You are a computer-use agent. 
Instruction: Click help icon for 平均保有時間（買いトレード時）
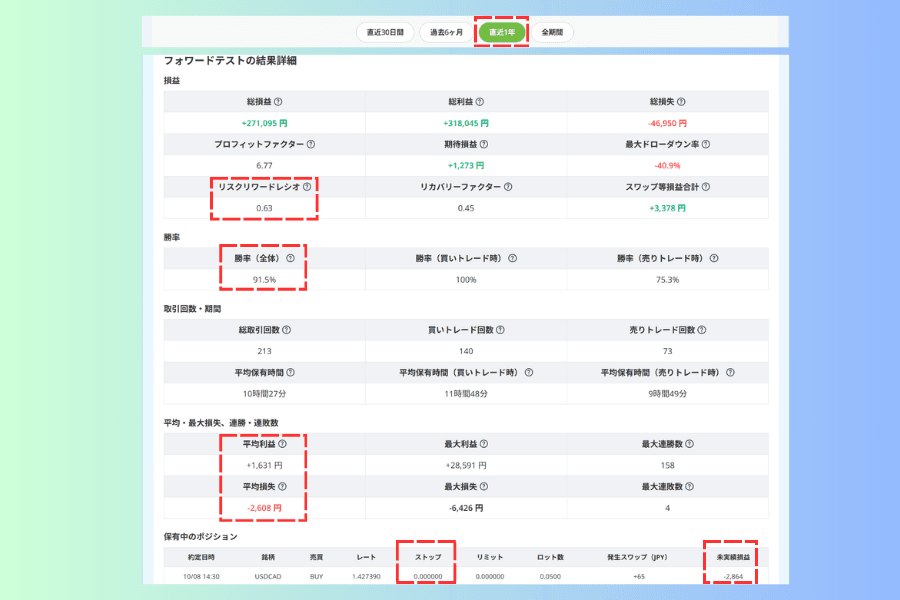[529, 373]
